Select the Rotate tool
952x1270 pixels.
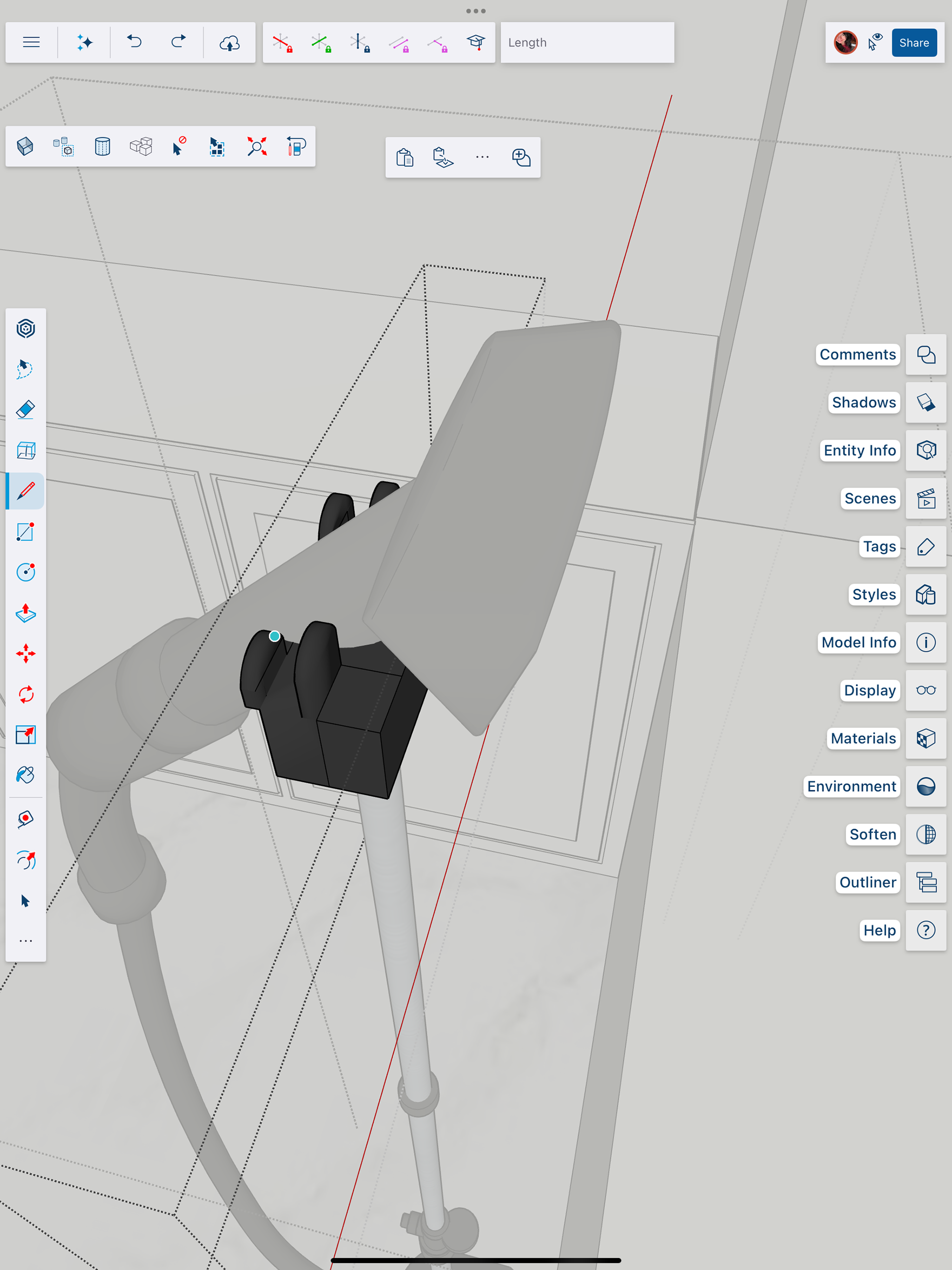pos(25,694)
